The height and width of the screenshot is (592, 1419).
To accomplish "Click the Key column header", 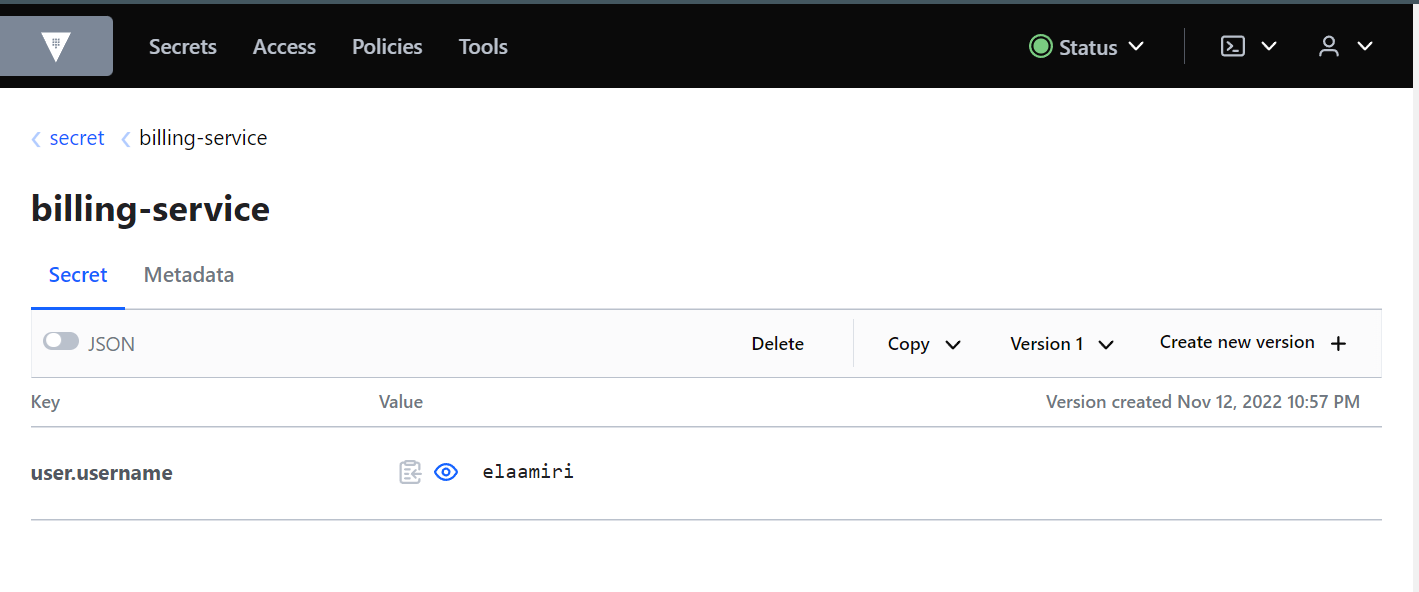I will [x=46, y=402].
